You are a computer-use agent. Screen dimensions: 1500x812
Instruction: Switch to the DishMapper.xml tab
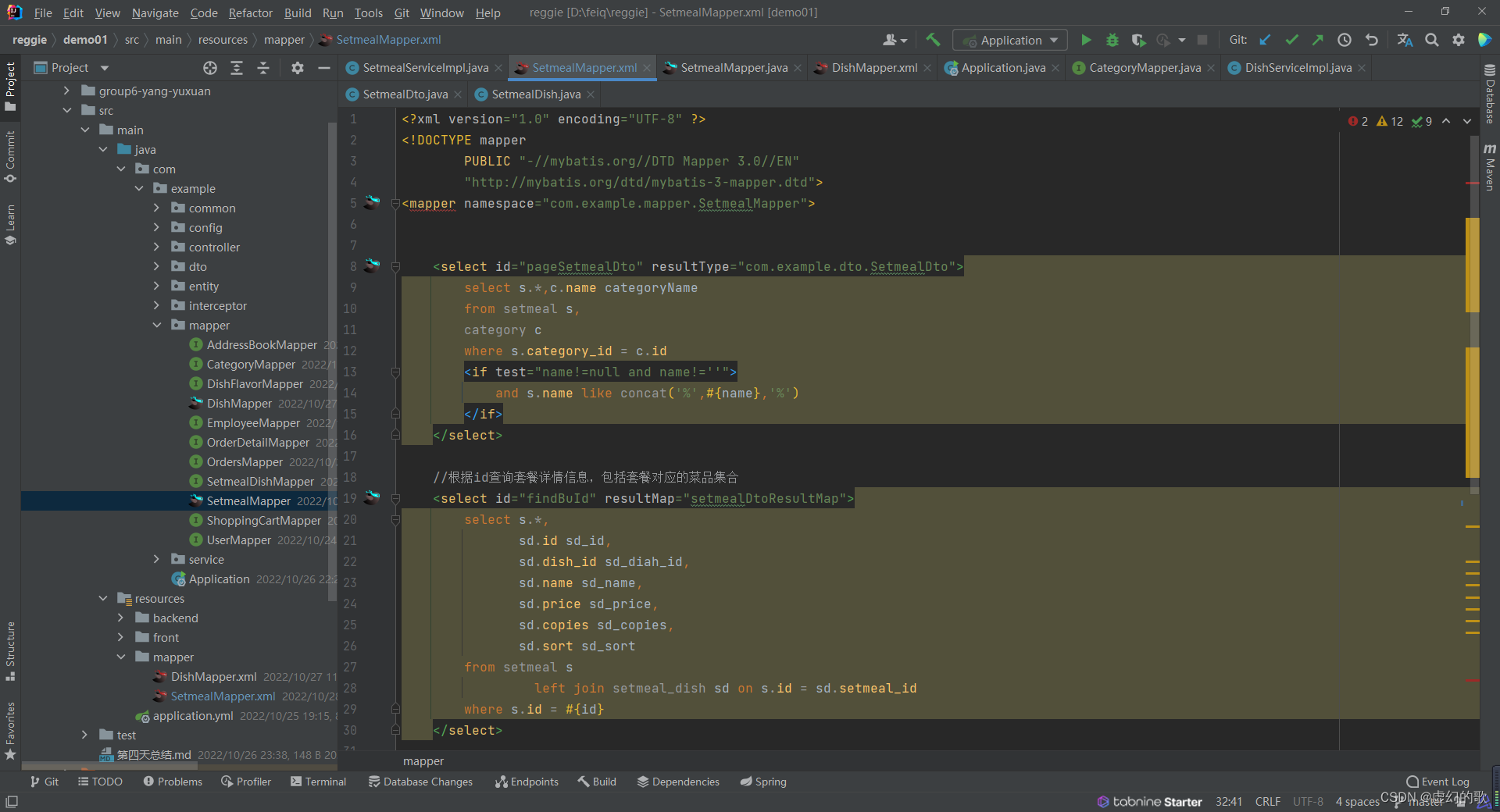click(874, 68)
